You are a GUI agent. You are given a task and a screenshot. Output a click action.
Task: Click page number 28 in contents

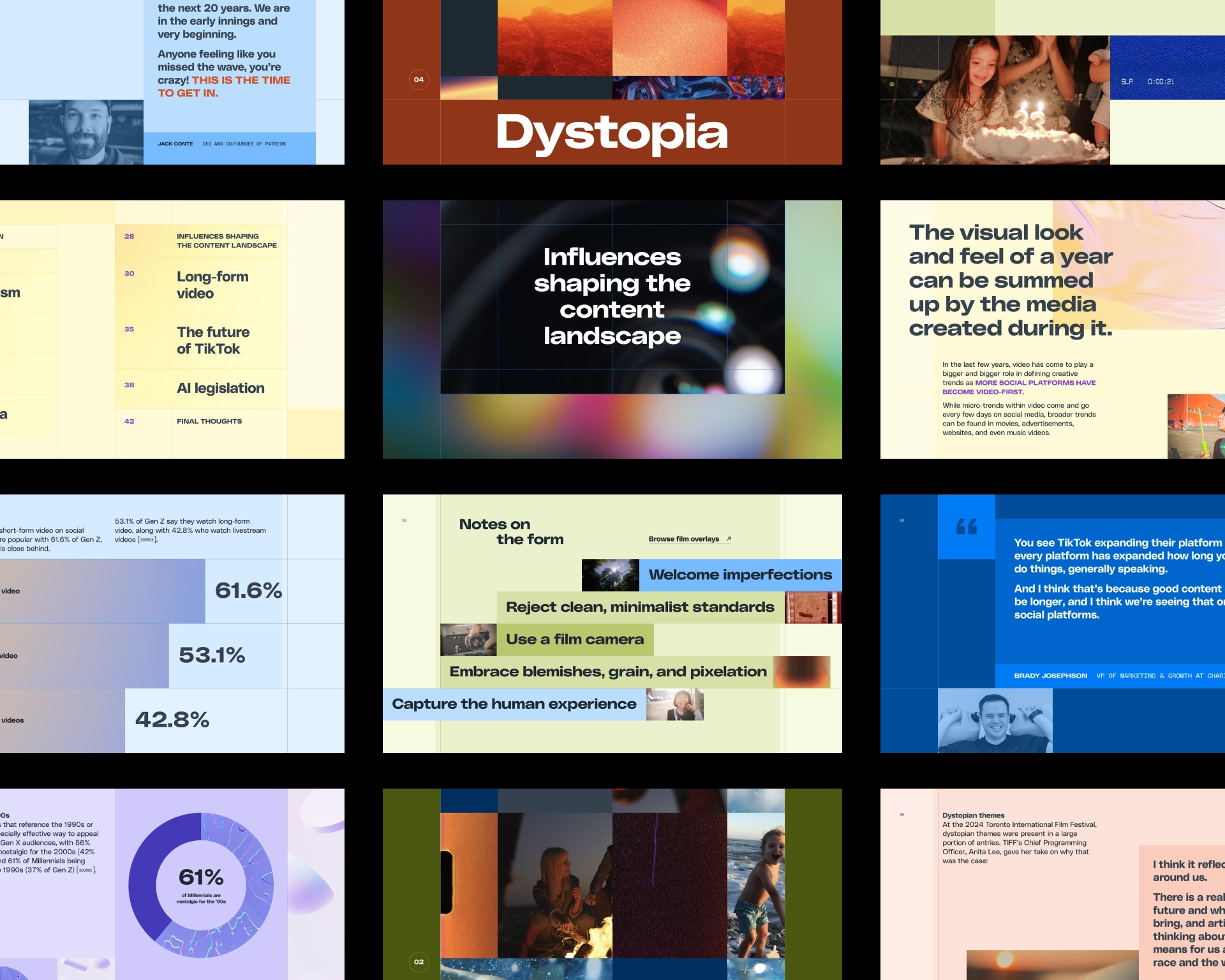tap(129, 237)
